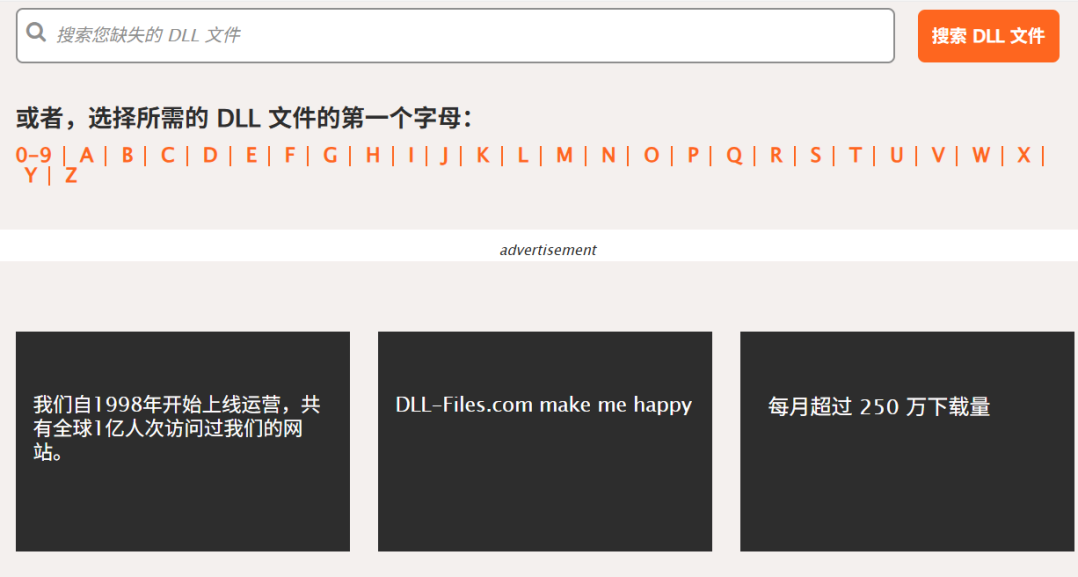
Task: Open the letter K file listing
Action: (x=483, y=156)
